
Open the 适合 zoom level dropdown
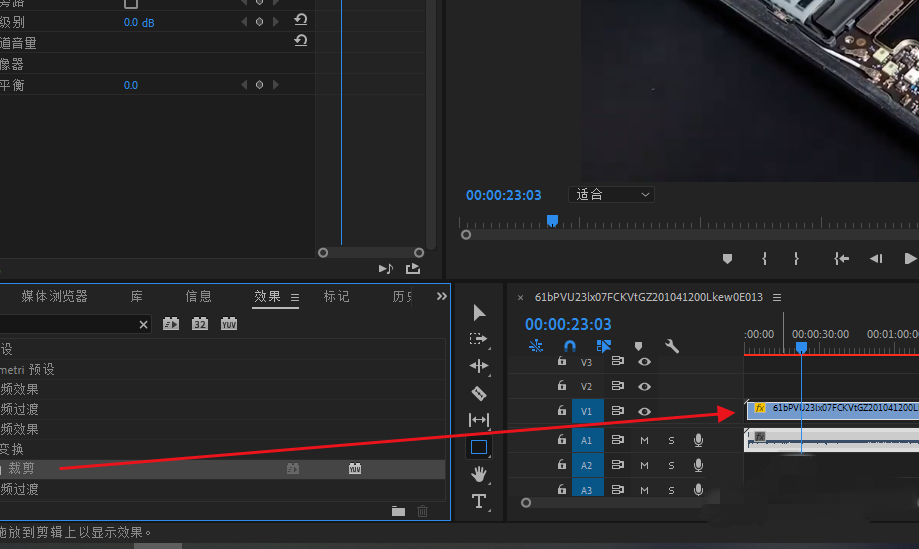[611, 195]
